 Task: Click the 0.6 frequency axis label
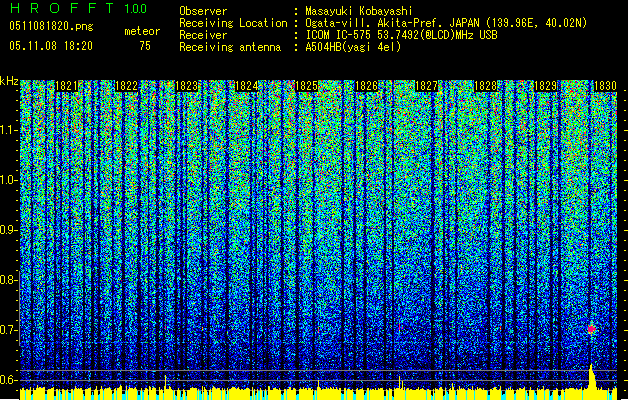(9, 380)
